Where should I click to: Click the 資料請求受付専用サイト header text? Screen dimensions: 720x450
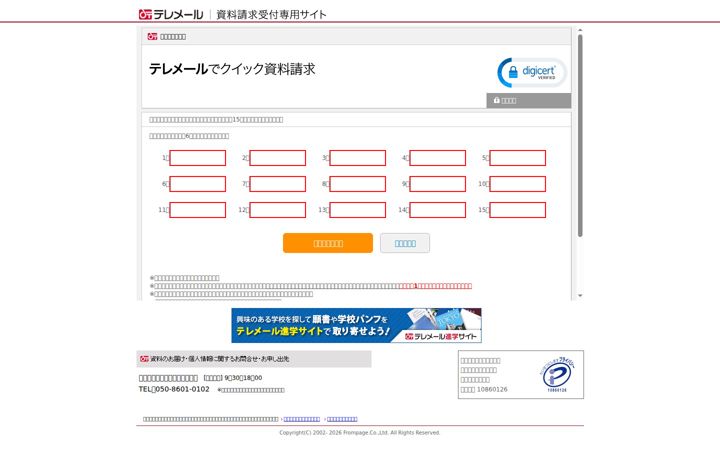271,15
